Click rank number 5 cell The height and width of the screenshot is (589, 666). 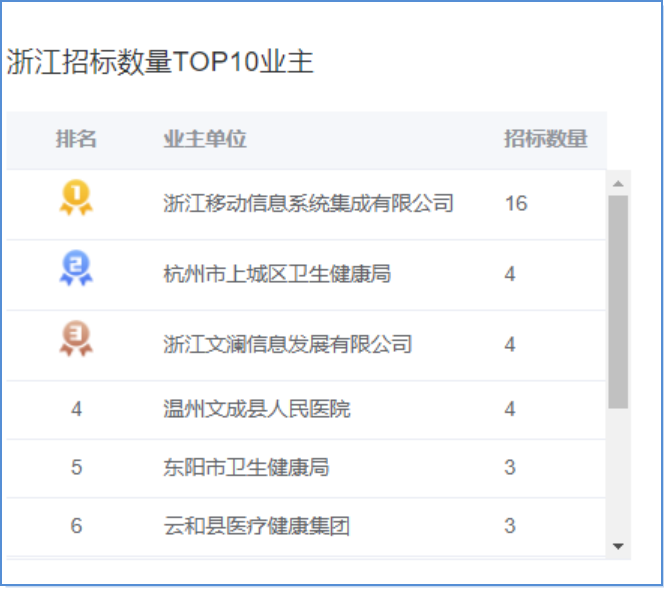coord(76,468)
